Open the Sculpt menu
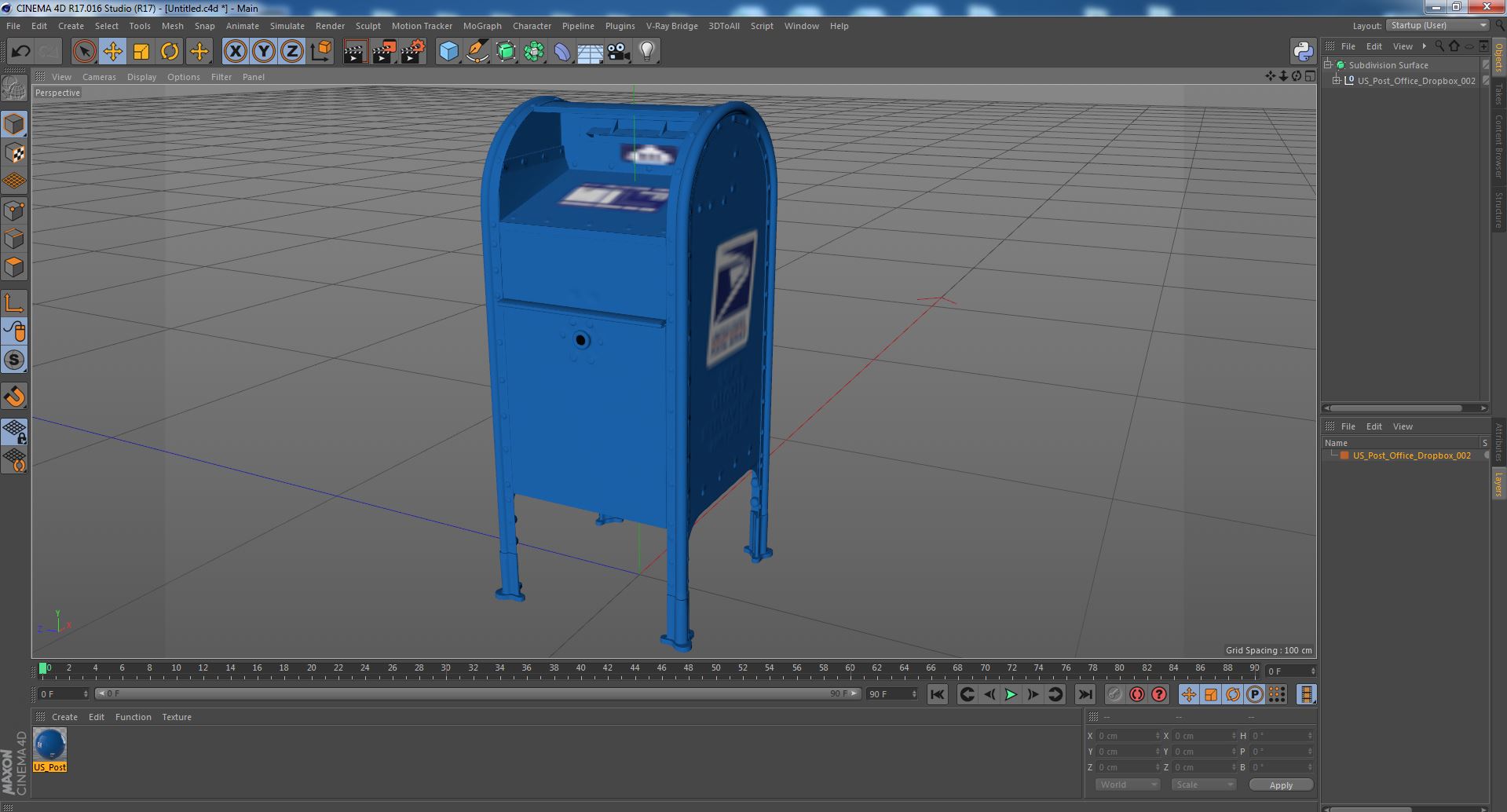The image size is (1507, 812). [368, 26]
